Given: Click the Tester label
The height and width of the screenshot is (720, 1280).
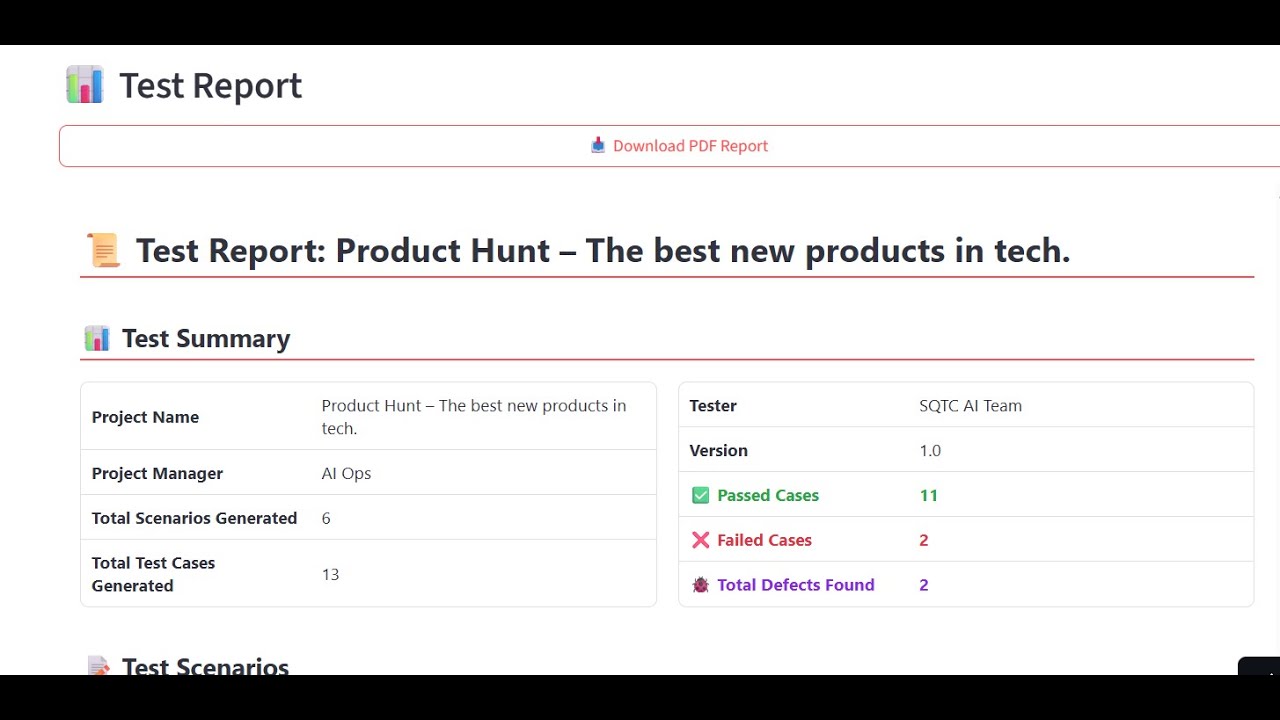Looking at the screenshot, I should click(713, 406).
